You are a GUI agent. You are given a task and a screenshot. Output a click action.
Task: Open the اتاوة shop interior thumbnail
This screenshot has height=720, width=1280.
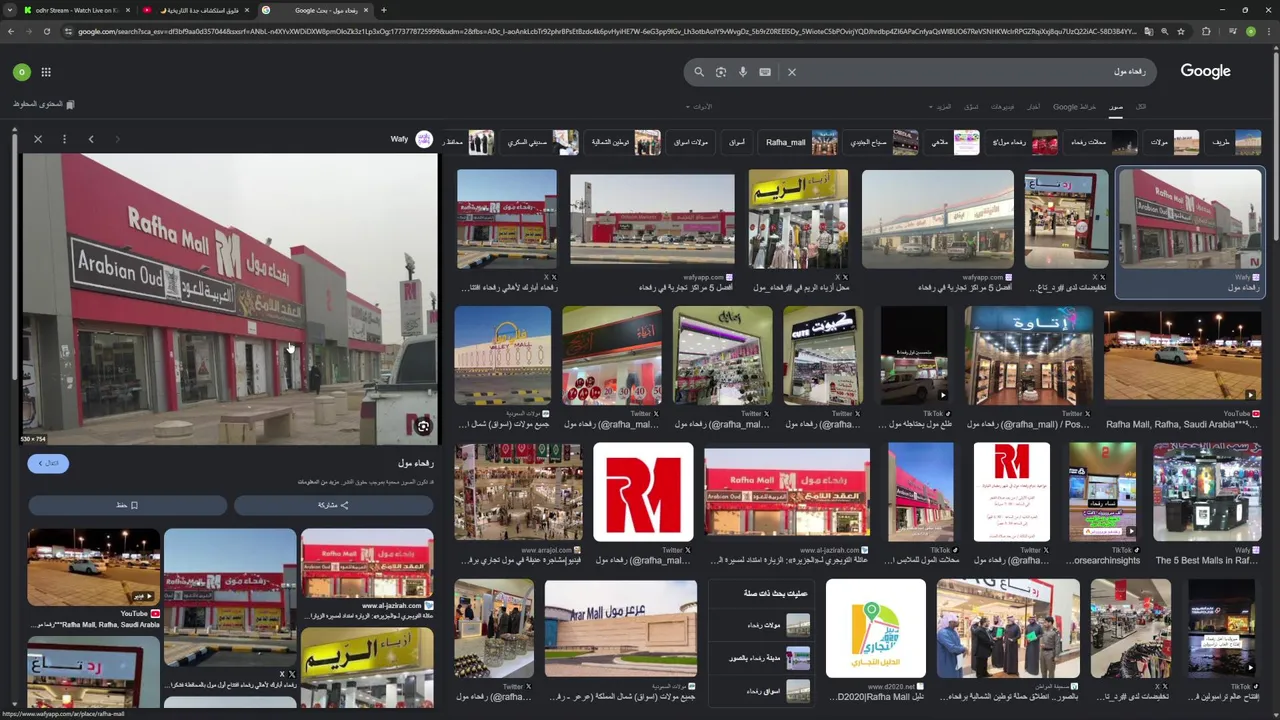[1028, 356]
